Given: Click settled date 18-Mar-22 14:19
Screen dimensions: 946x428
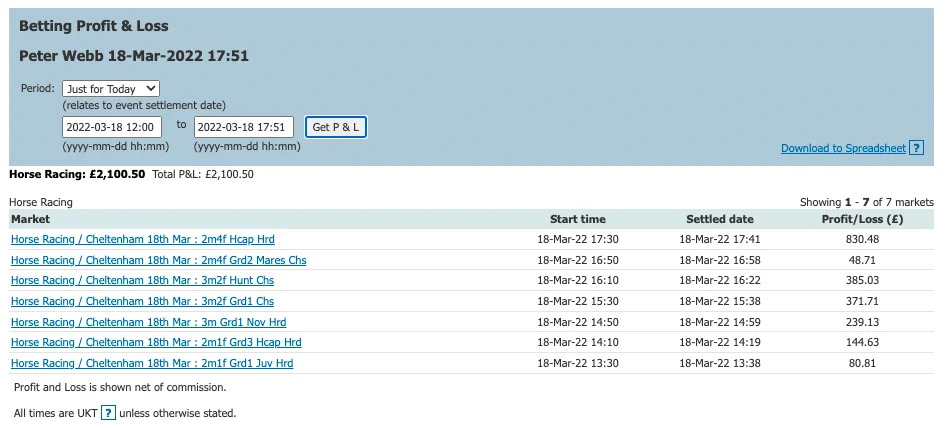Looking at the screenshot, I should [x=720, y=343].
